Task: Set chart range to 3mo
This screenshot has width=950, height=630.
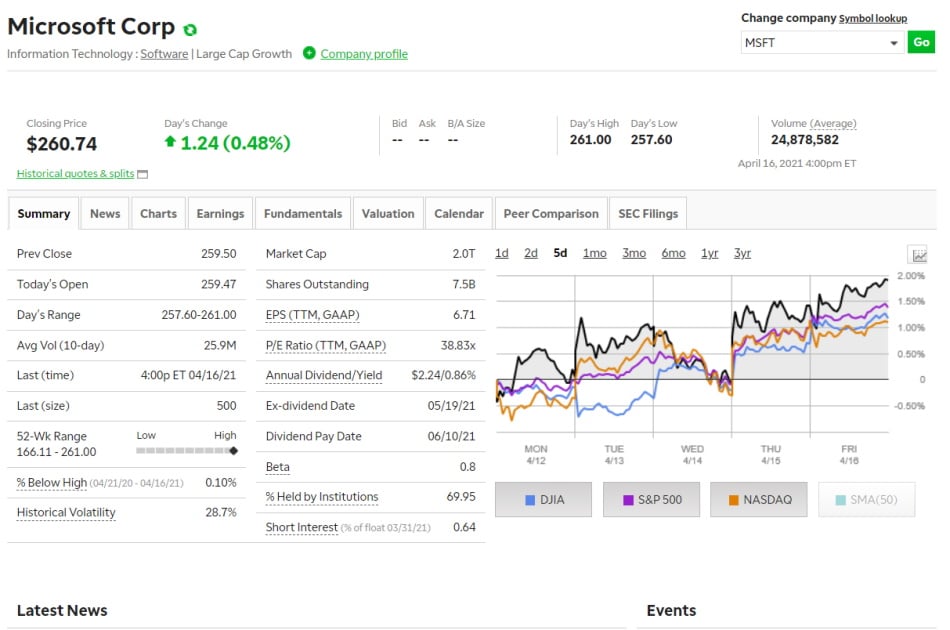Action: 634,253
